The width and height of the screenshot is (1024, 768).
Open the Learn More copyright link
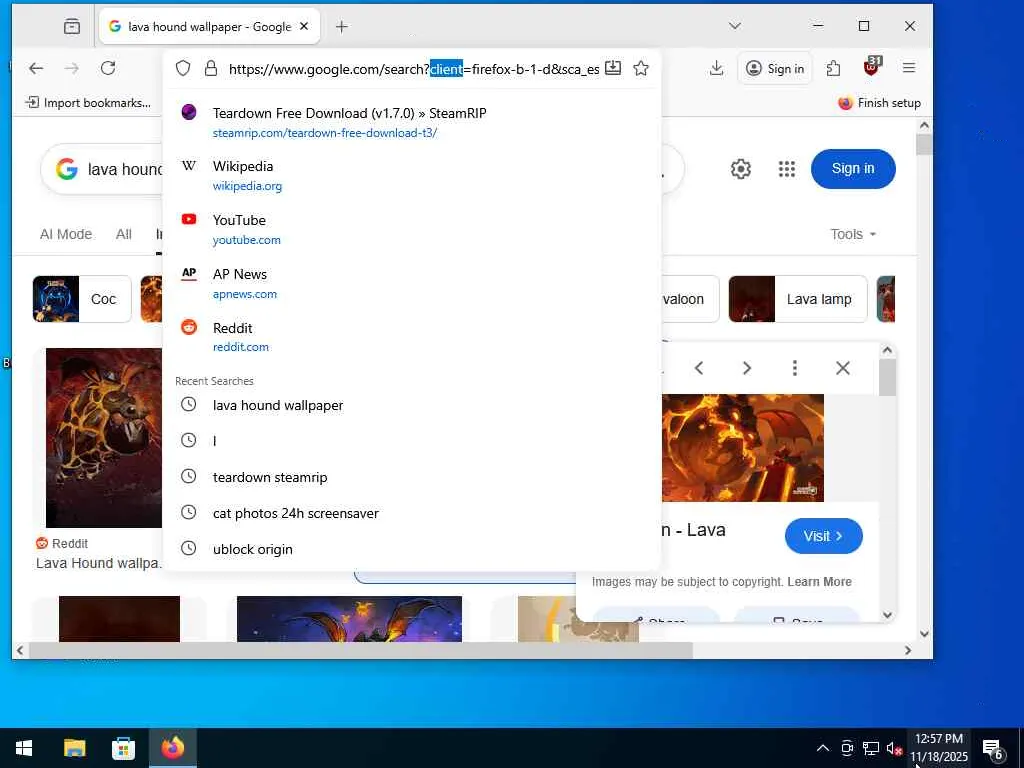[819, 582]
